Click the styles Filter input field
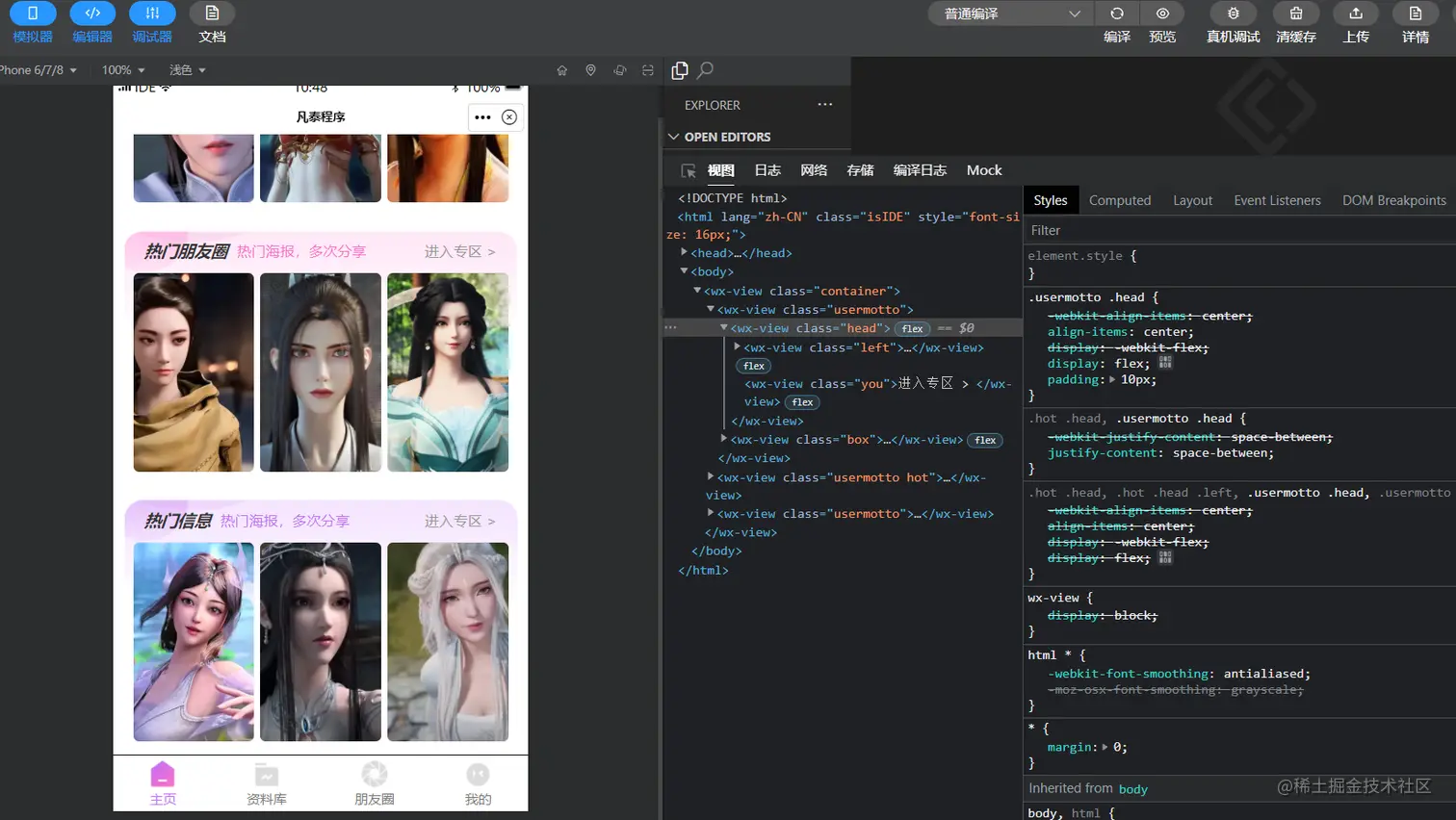The height and width of the screenshot is (820, 1456). pyautogui.click(x=1239, y=230)
